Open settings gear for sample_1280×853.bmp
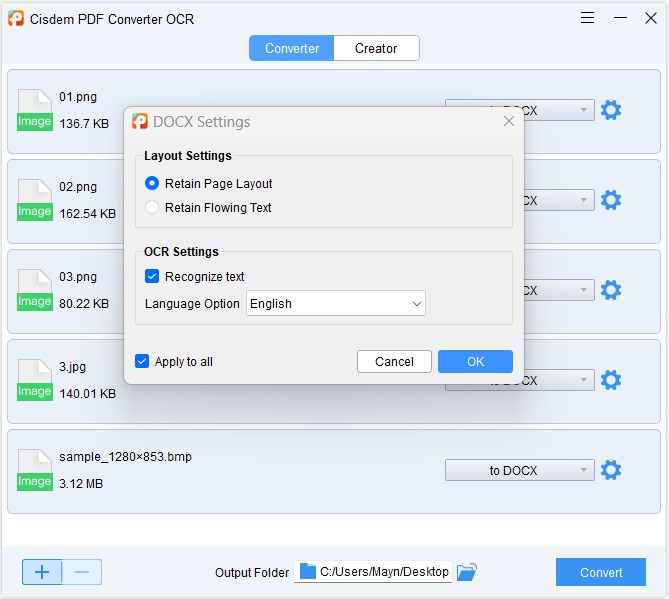Image resolution: width=669 pixels, height=599 pixels. click(611, 471)
